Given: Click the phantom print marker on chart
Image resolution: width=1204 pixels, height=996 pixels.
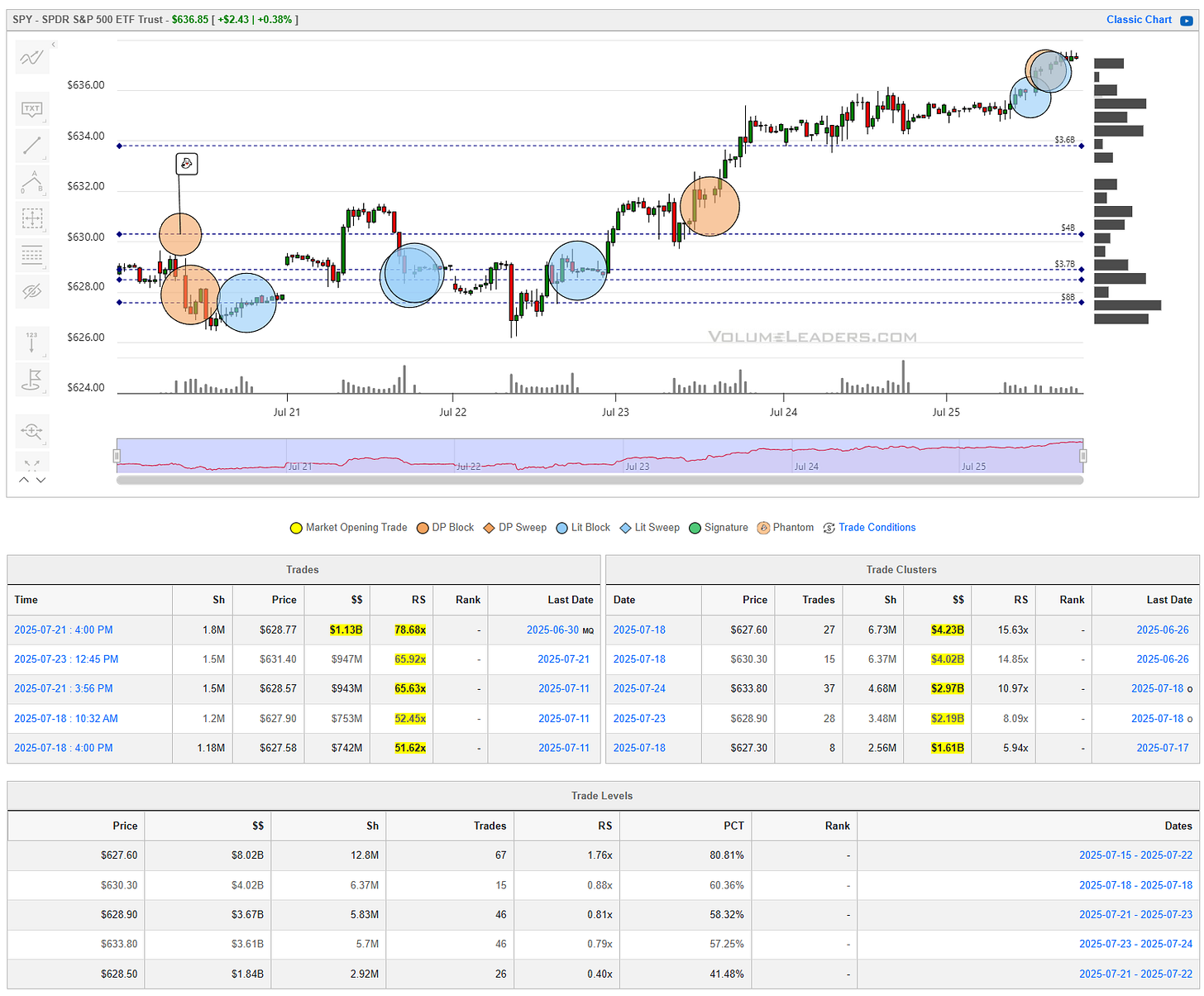Looking at the screenshot, I should pos(187,164).
